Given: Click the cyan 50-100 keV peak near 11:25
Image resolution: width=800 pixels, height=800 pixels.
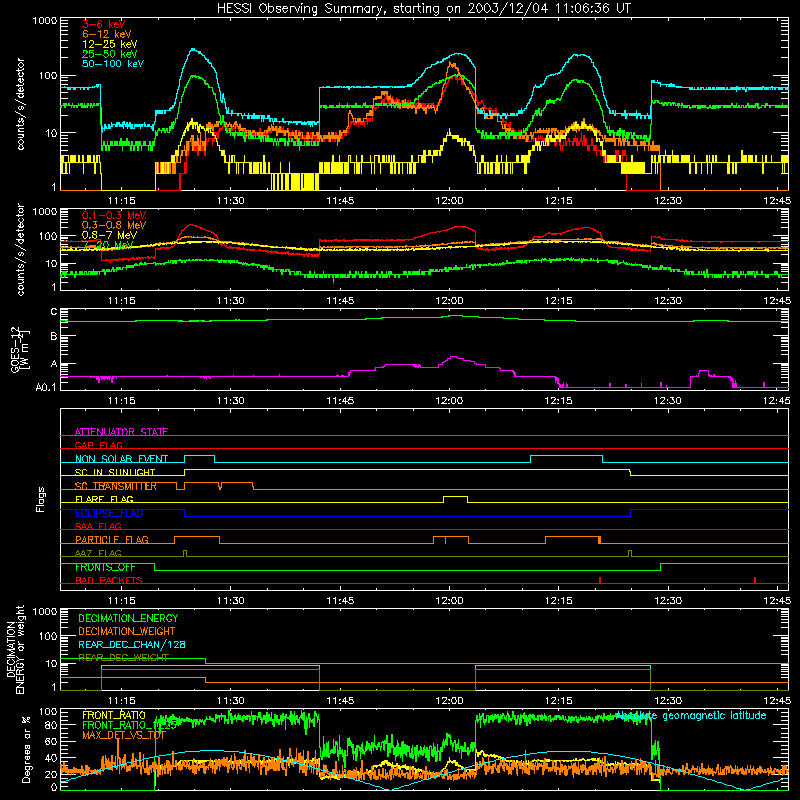Looking at the screenshot, I should pos(194,50).
